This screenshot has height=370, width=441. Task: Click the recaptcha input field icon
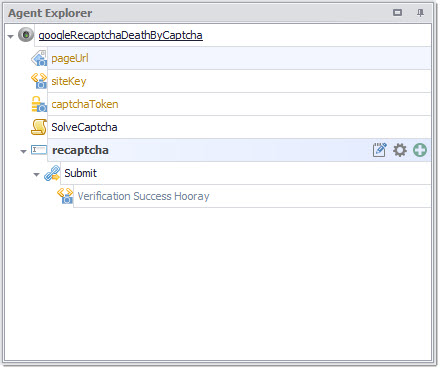[x=39, y=150]
